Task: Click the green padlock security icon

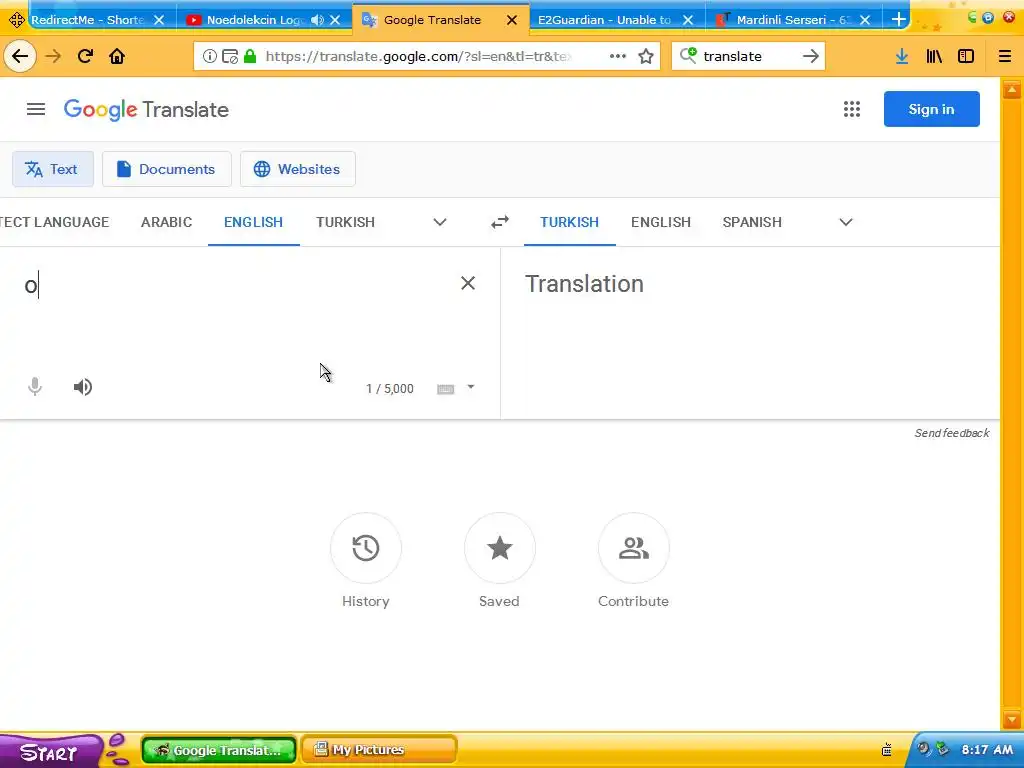Action: 250,56
